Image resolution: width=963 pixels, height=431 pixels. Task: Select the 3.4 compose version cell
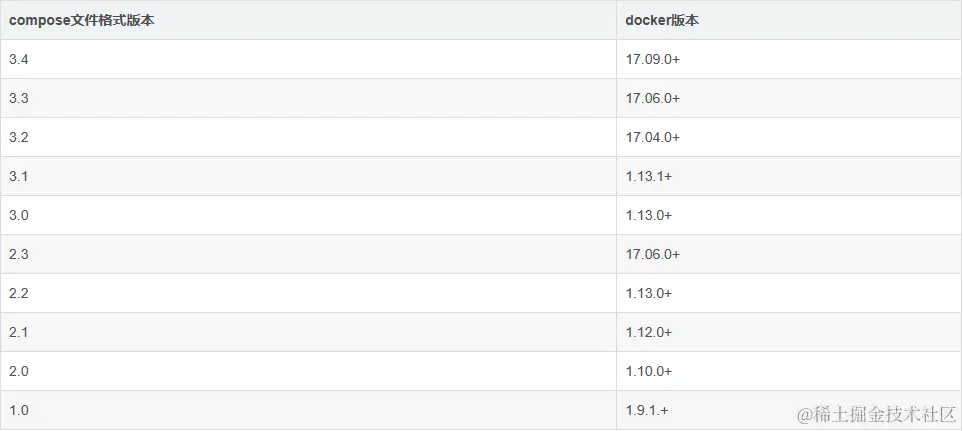pos(308,60)
